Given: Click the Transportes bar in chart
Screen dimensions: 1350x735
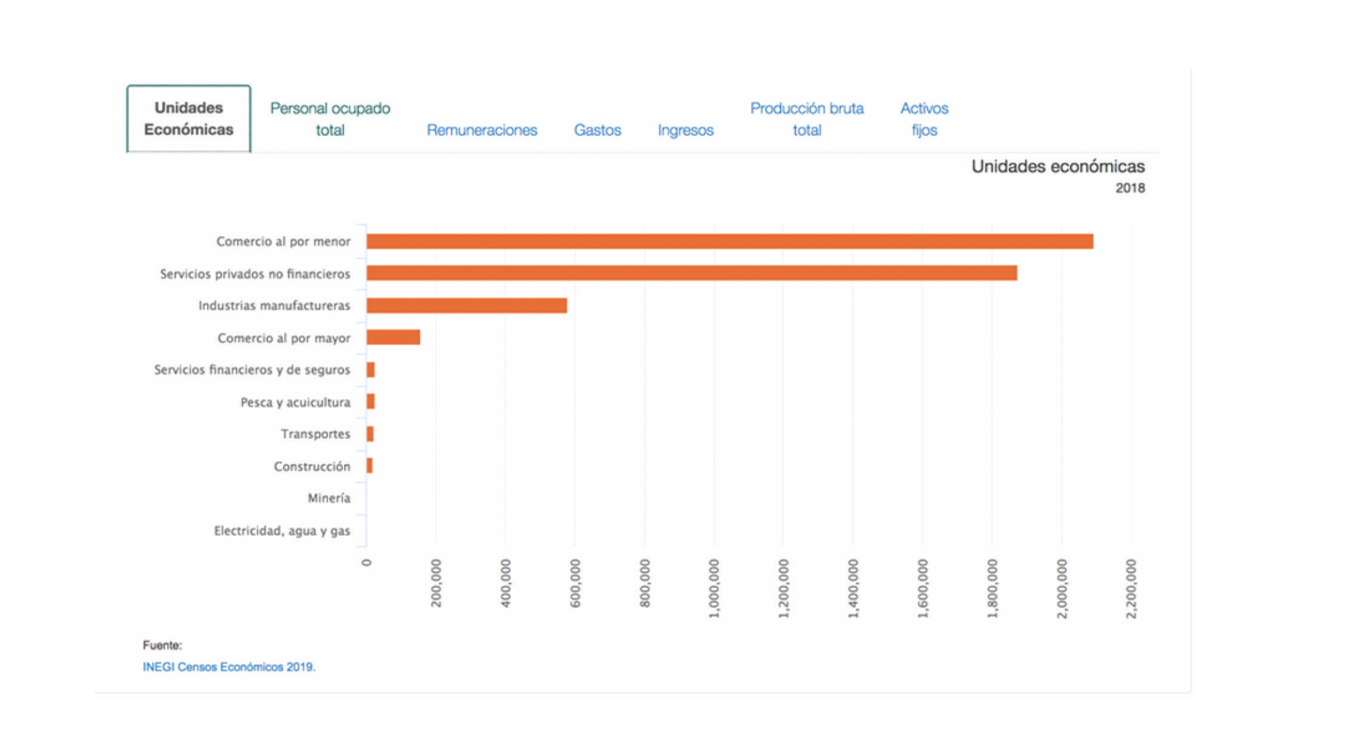Looking at the screenshot, I should 370,434.
